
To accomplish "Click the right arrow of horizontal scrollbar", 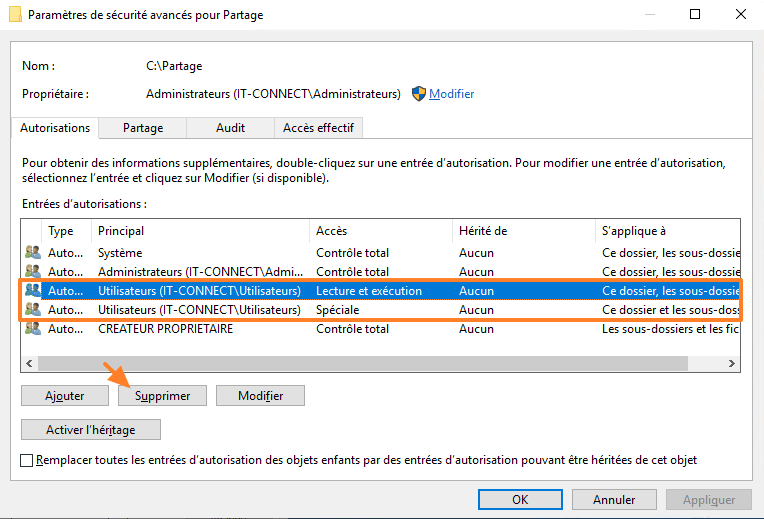I will [x=731, y=363].
